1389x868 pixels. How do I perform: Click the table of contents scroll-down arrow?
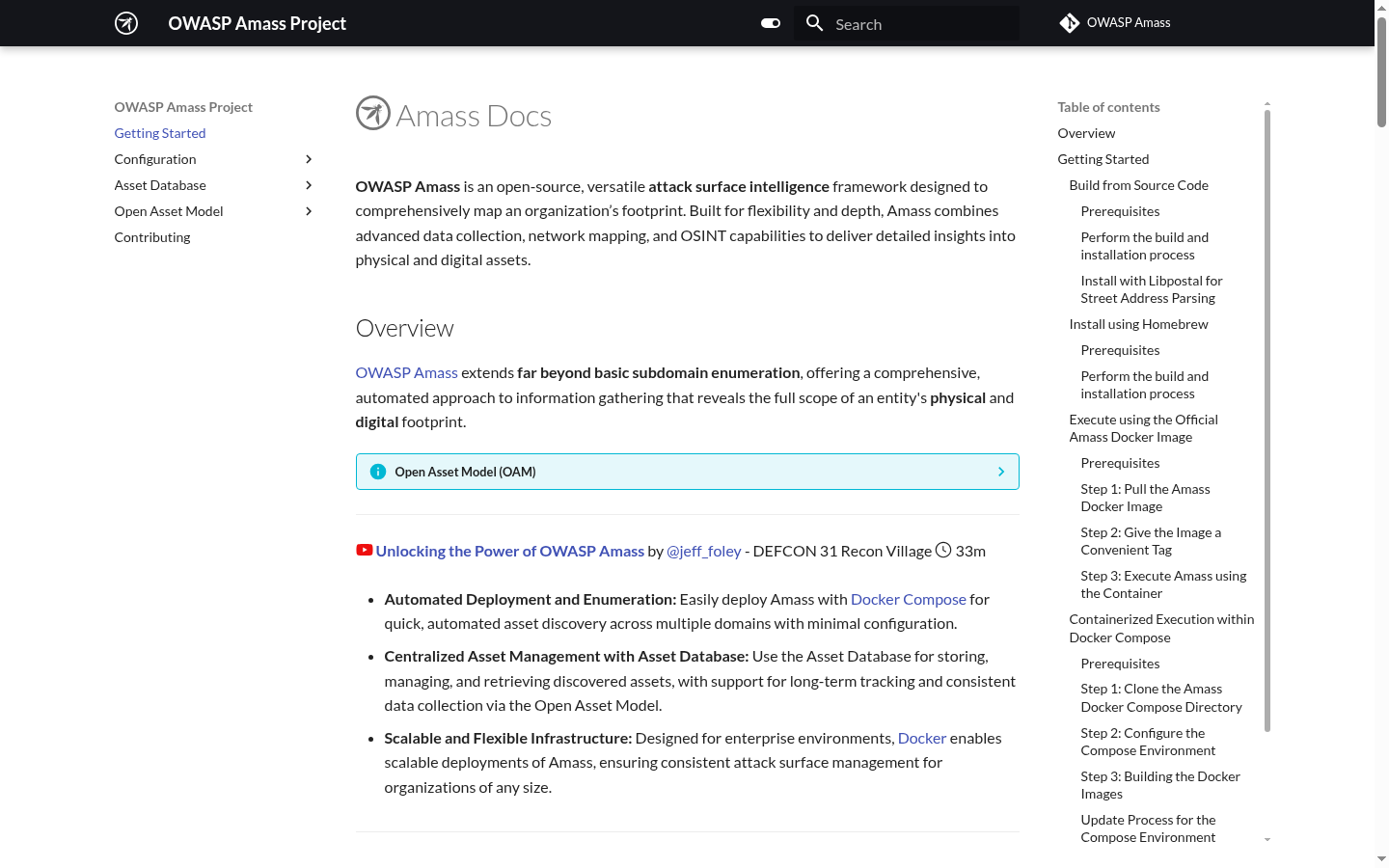pos(1267,840)
